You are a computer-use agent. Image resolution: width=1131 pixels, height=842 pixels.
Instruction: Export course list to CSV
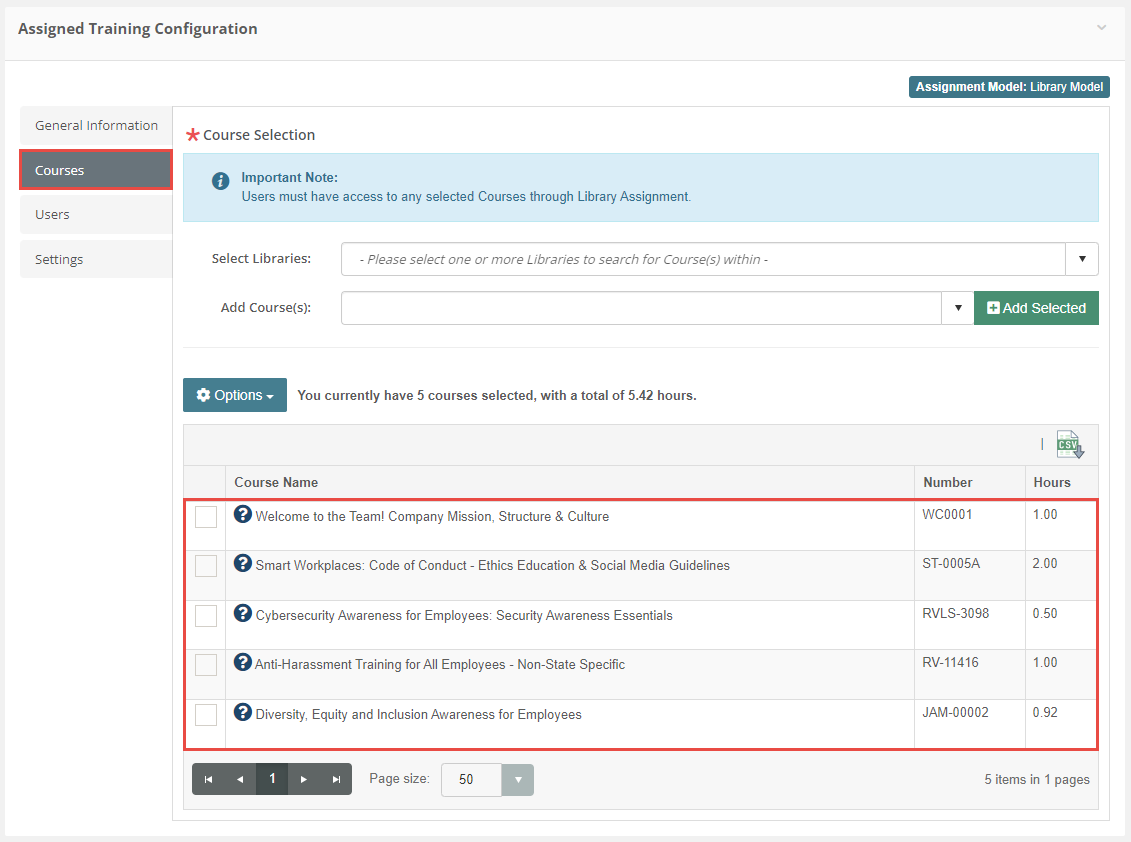(1070, 444)
